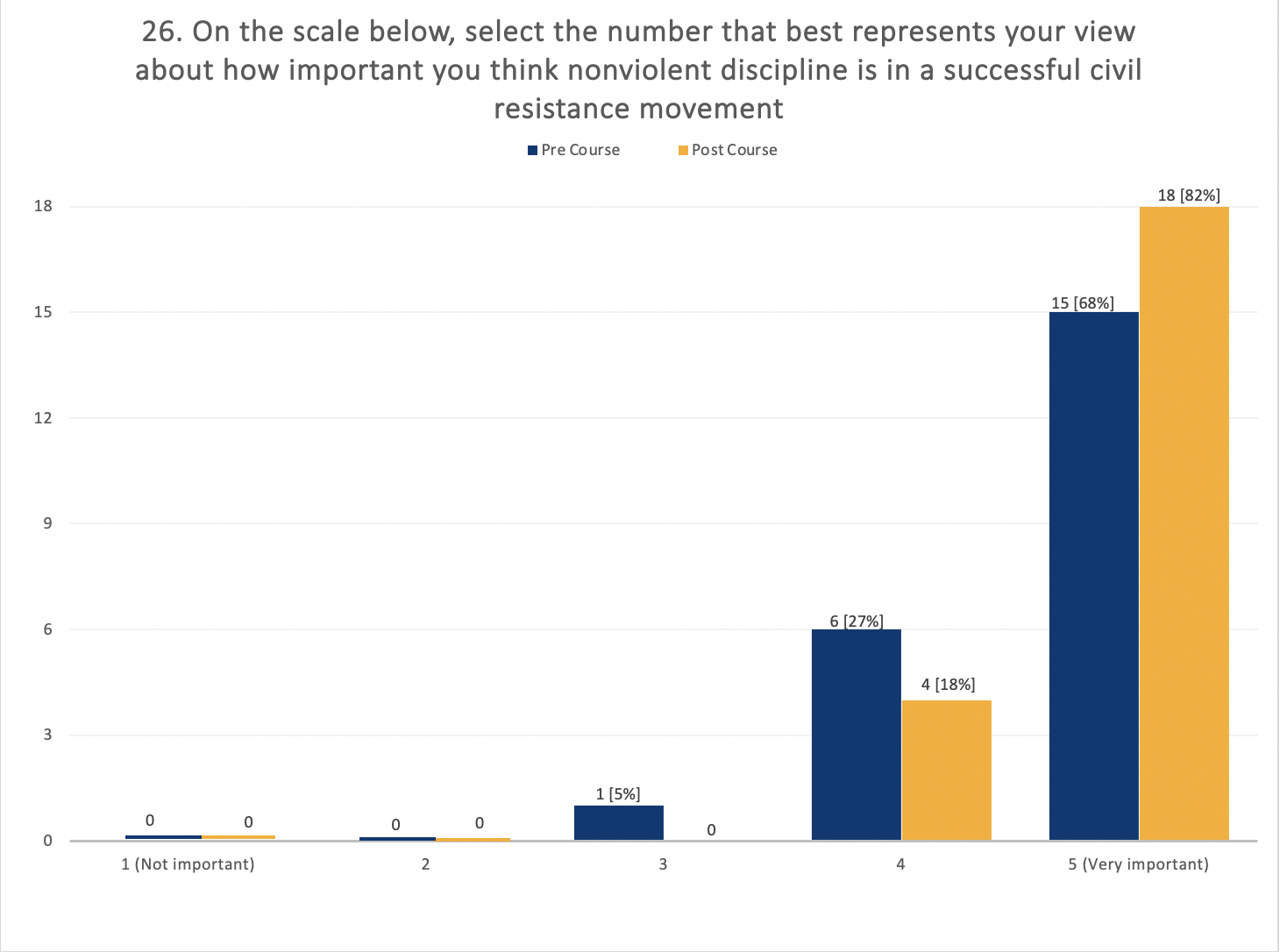Click the 15 [68%] data label
The height and width of the screenshot is (952, 1280).
1083,303
